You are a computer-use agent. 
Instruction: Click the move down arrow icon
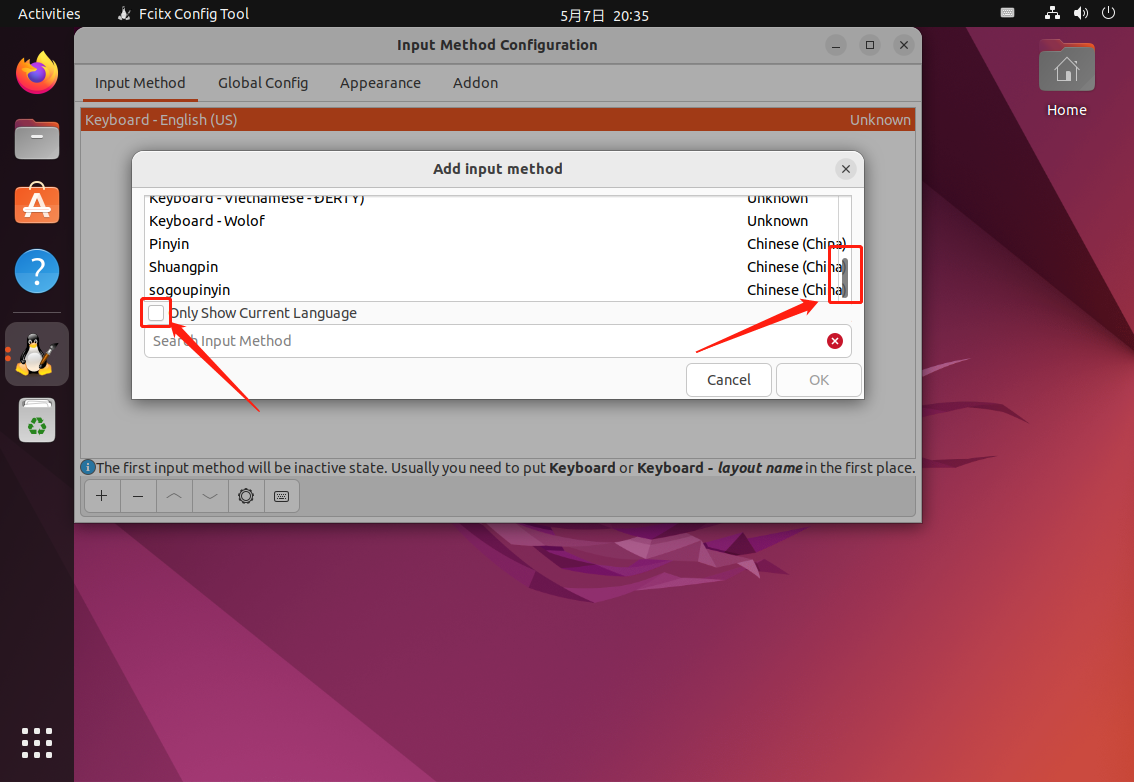point(210,496)
